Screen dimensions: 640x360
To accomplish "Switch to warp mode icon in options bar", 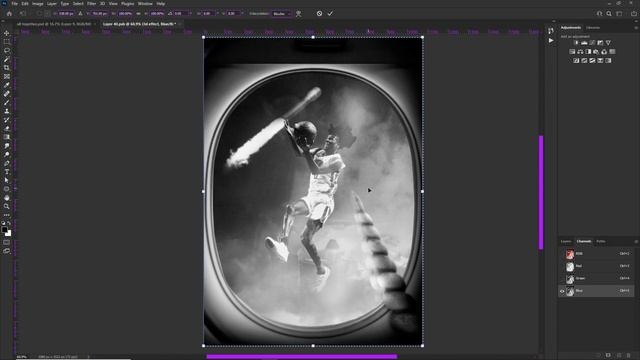I will point(299,13).
